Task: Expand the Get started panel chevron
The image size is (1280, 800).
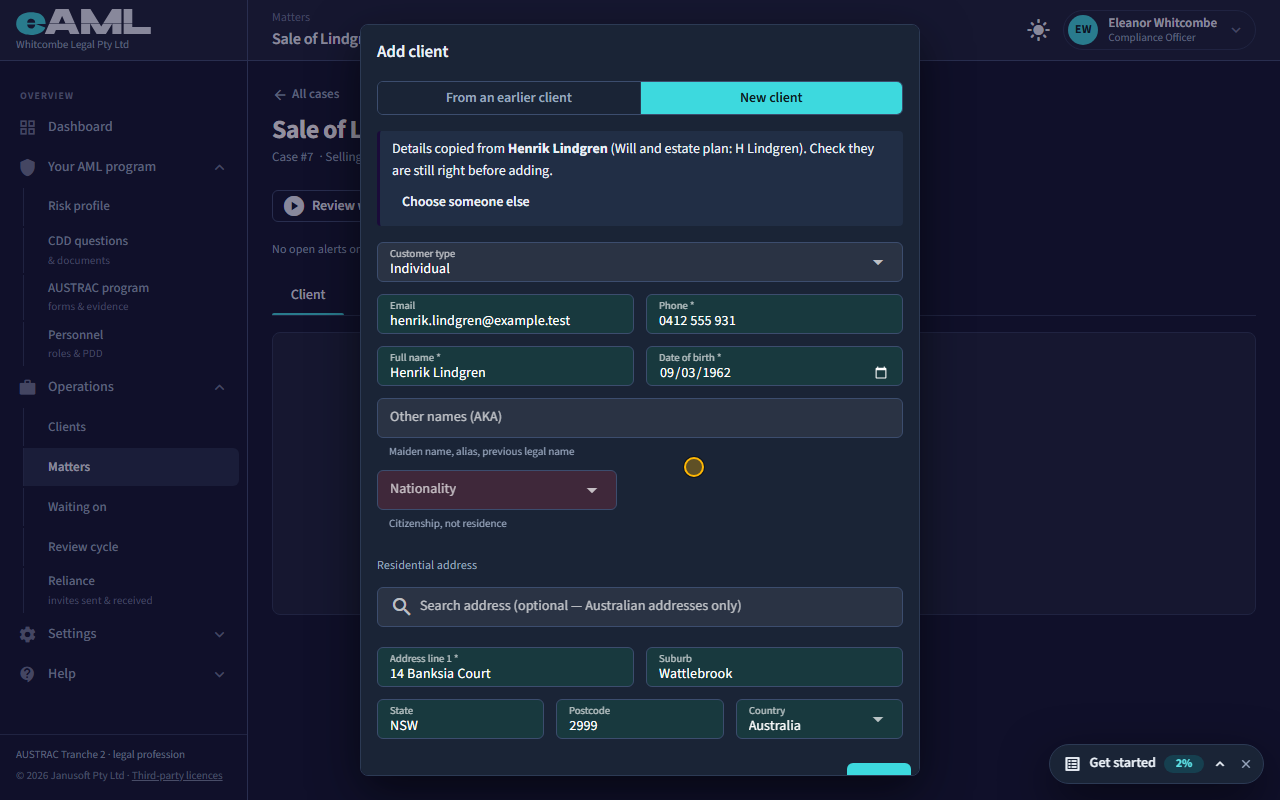Action: [1220, 764]
